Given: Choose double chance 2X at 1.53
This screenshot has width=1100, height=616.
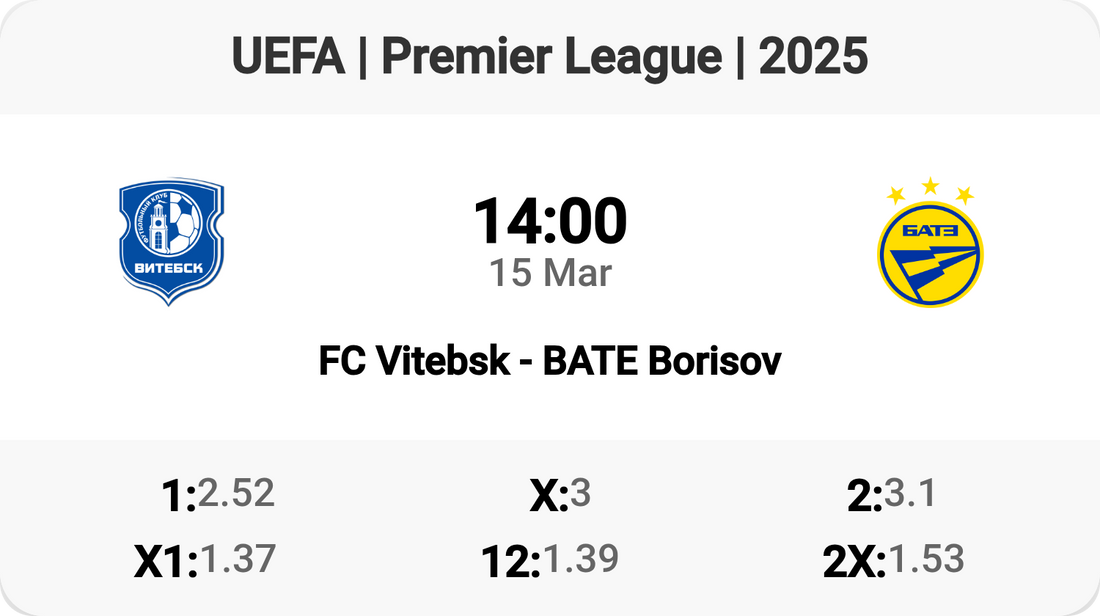Looking at the screenshot, I should [x=893, y=561].
